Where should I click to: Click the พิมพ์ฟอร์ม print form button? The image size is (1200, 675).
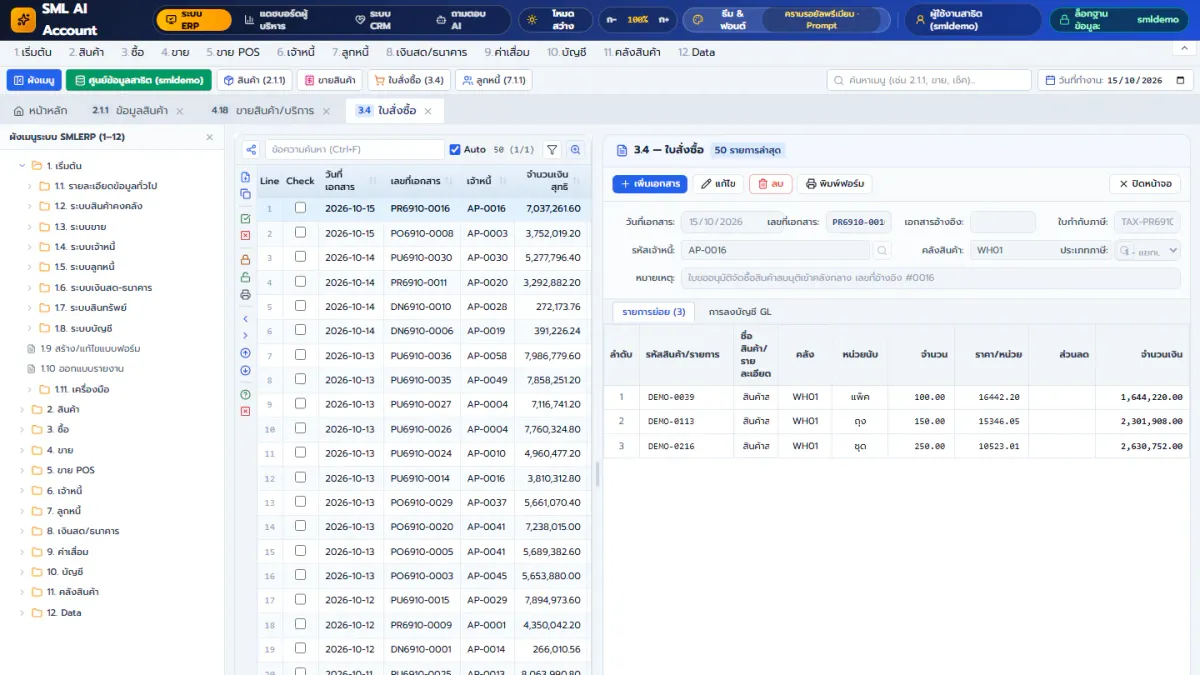[835, 184]
